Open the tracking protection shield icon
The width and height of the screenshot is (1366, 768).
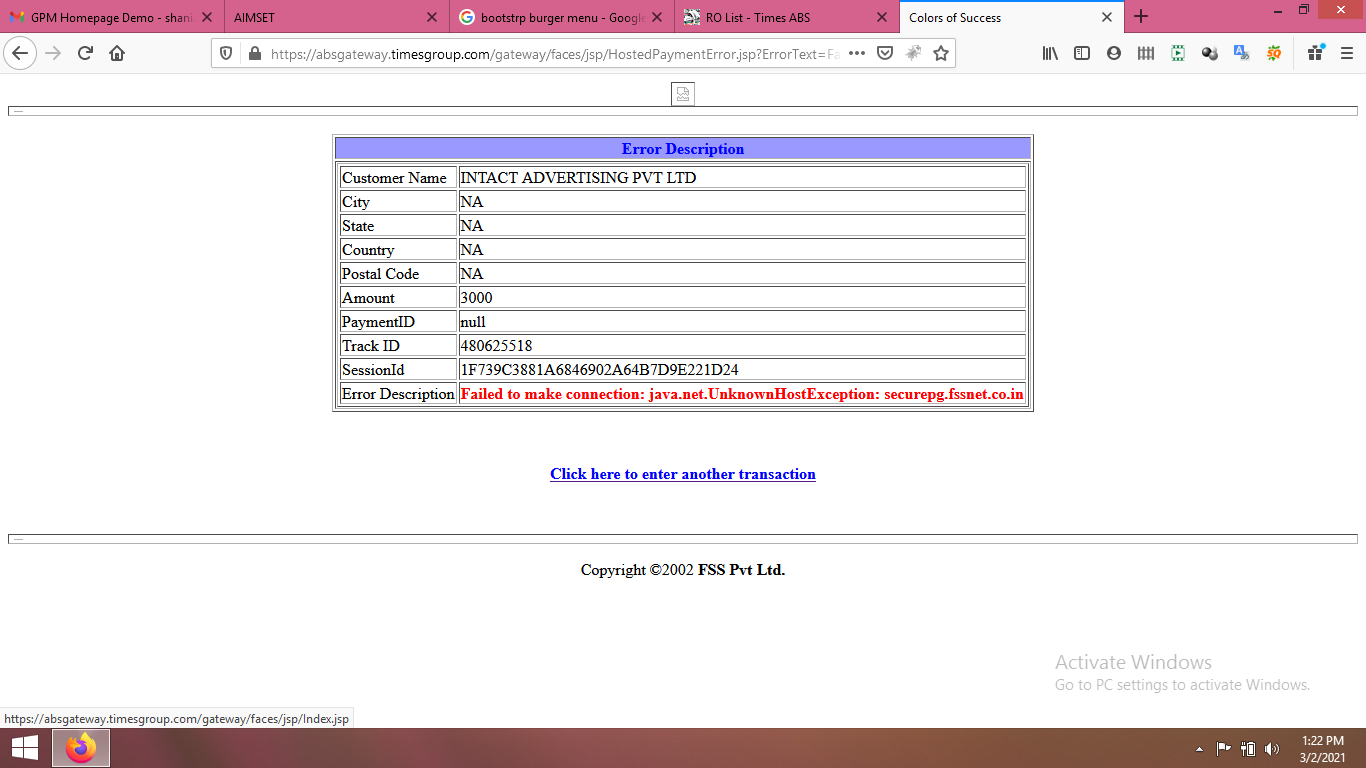pos(227,54)
